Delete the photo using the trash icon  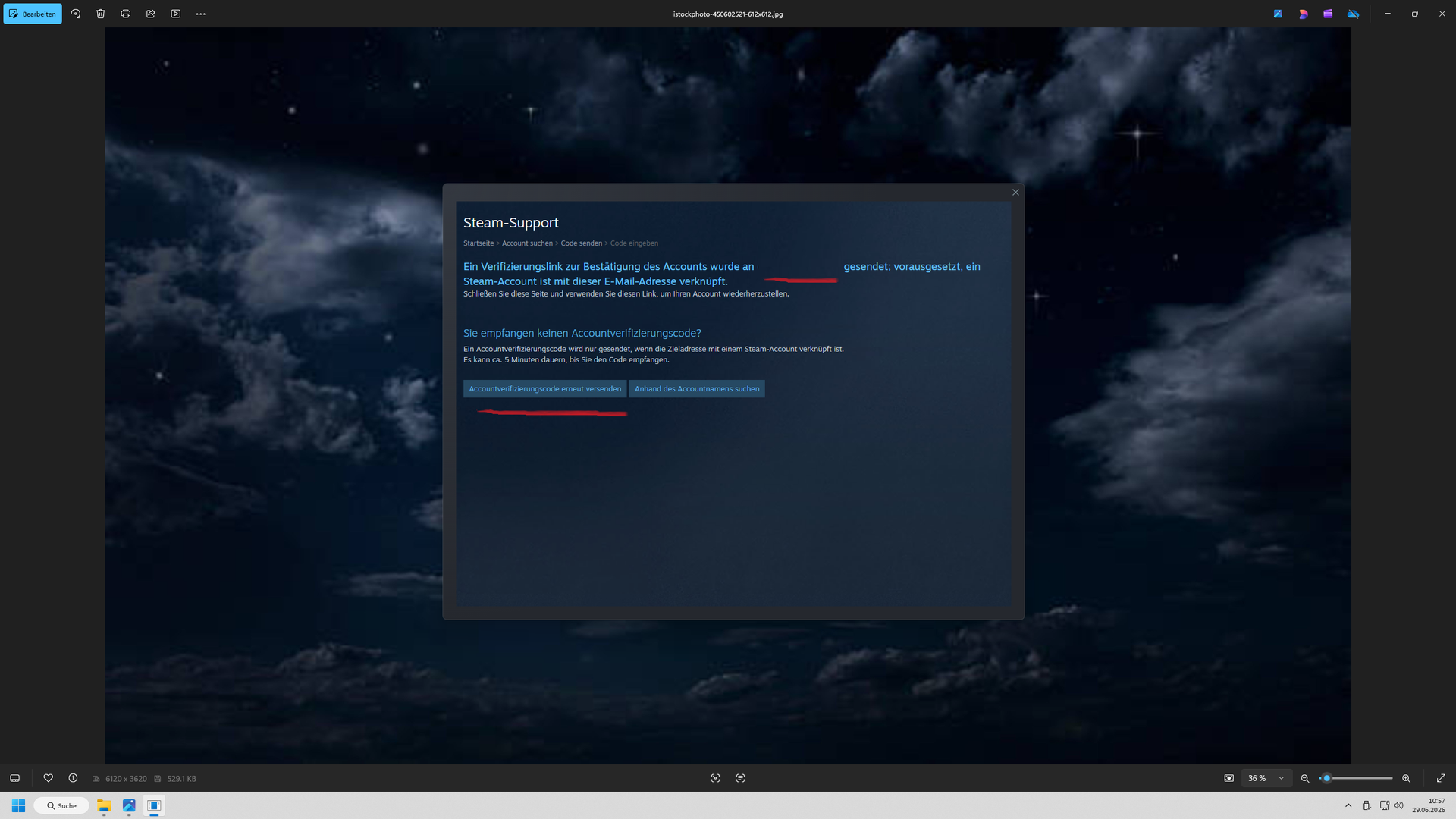tap(101, 14)
